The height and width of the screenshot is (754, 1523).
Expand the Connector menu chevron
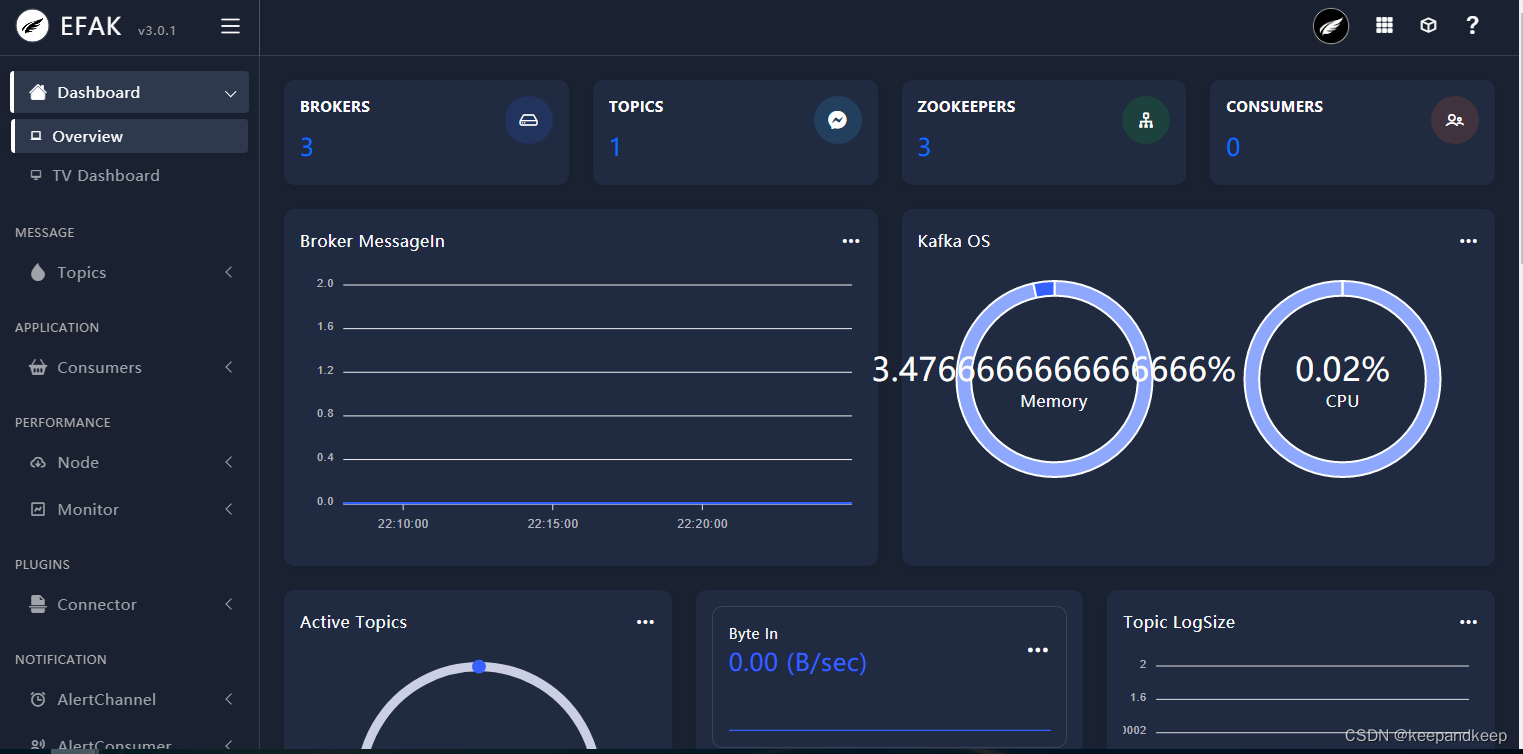coord(229,604)
